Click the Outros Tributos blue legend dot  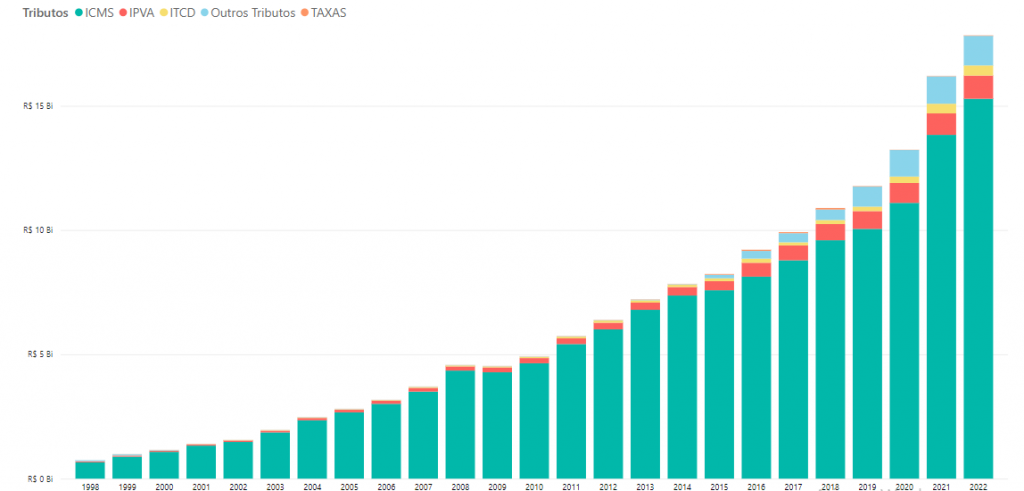pyautogui.click(x=206, y=13)
